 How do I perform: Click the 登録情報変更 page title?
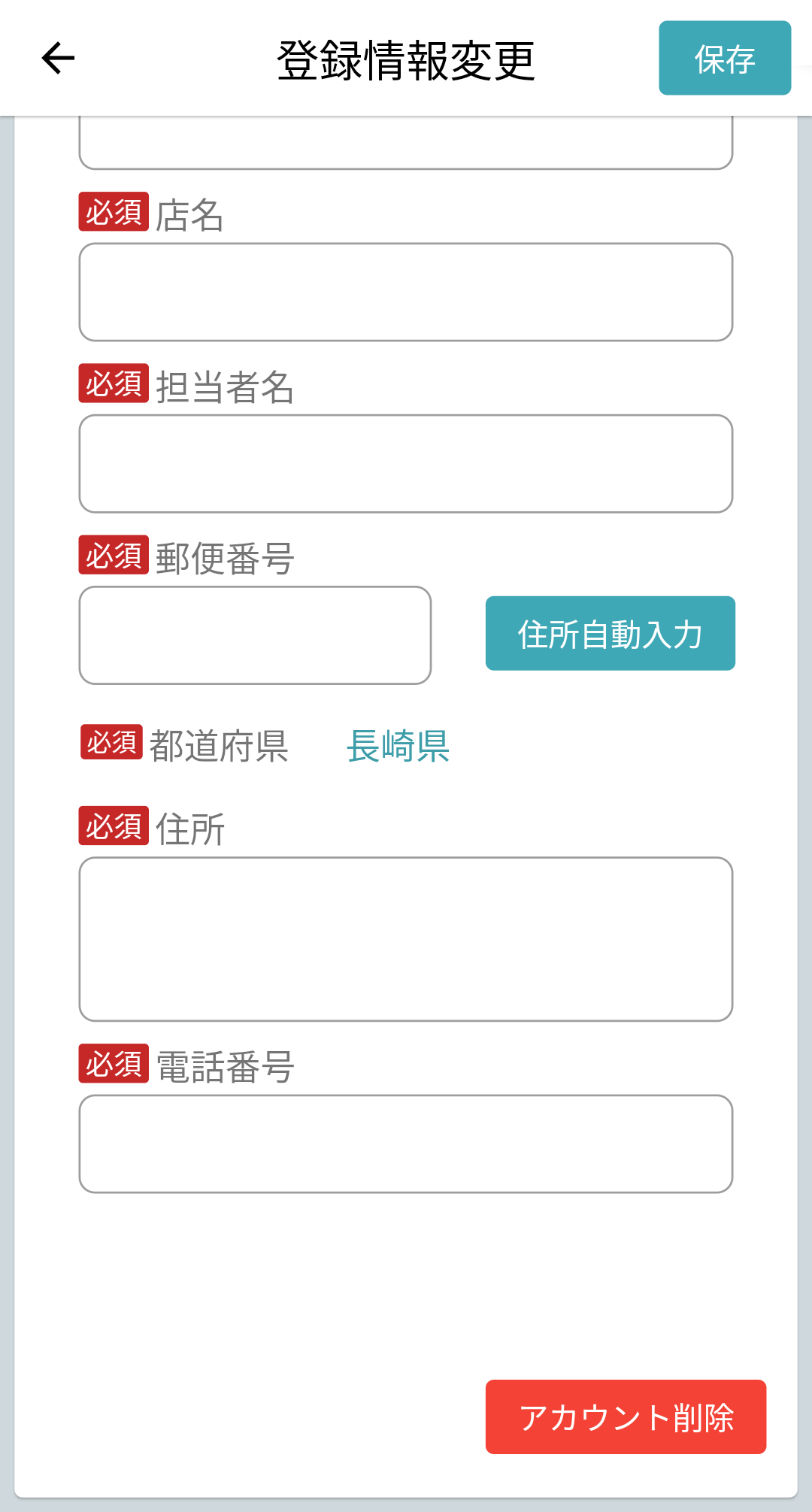[406, 60]
